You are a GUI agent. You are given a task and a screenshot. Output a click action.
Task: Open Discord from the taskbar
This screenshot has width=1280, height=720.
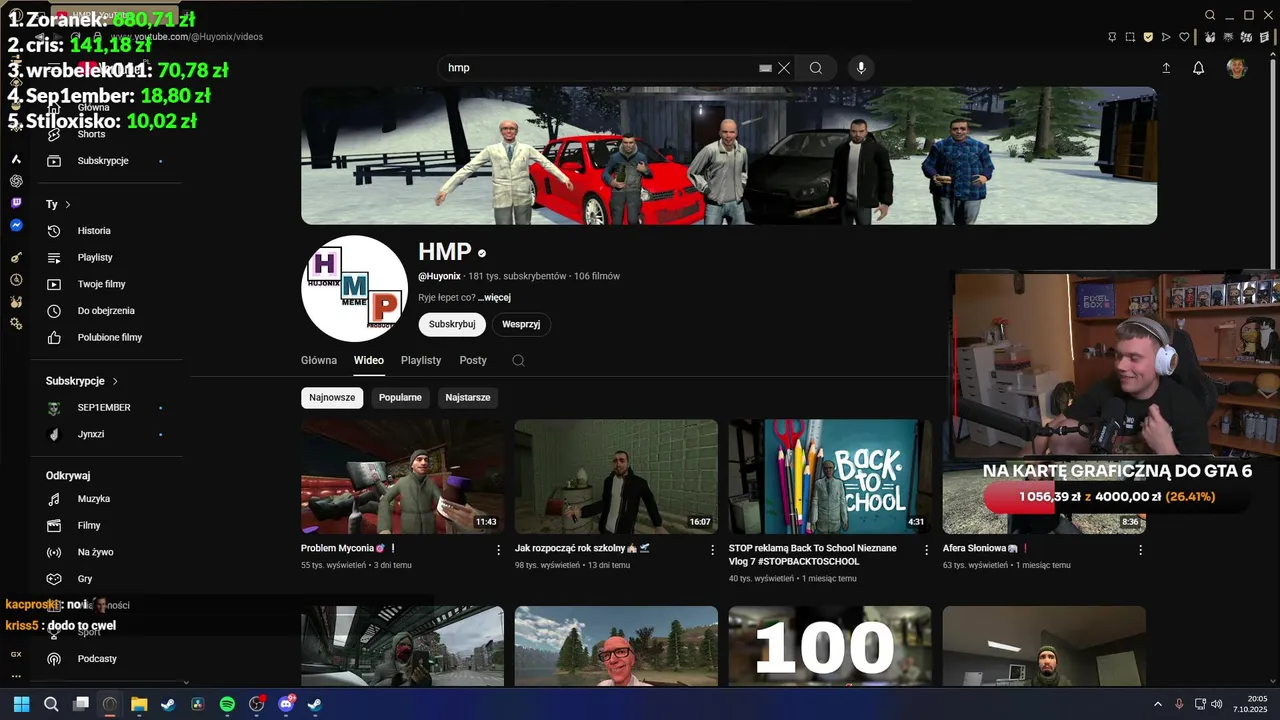285,704
